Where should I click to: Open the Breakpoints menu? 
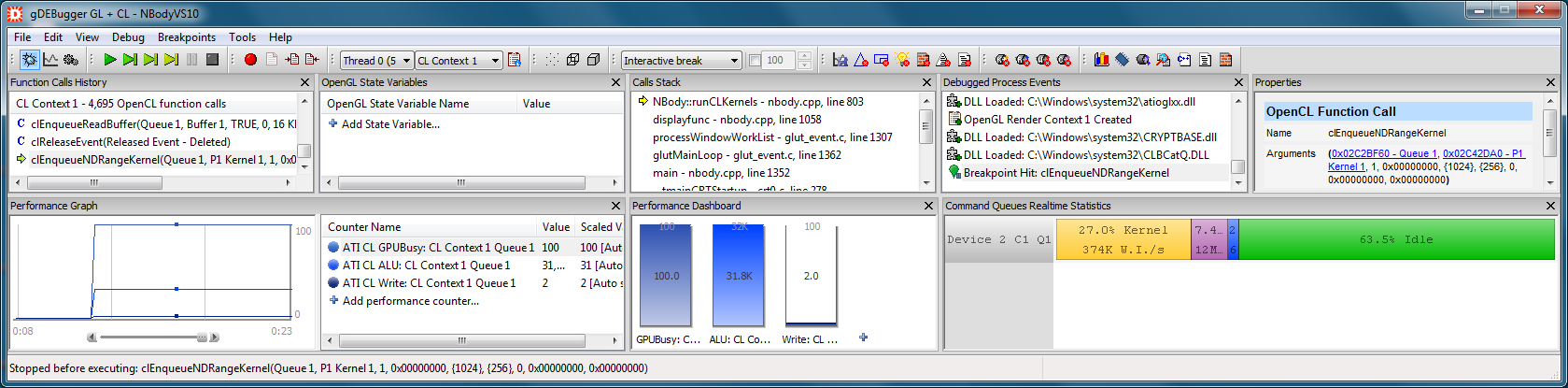(x=187, y=37)
